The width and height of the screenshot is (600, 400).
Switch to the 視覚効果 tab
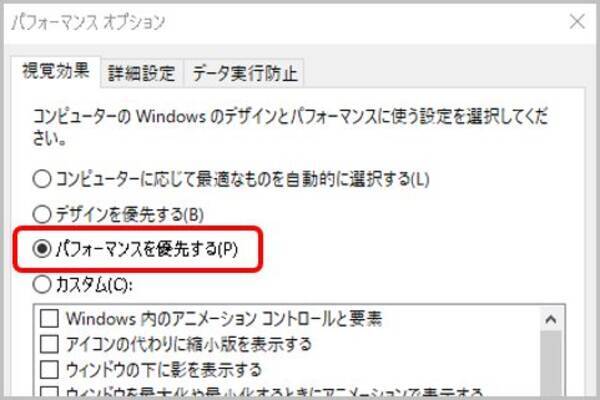point(56,72)
